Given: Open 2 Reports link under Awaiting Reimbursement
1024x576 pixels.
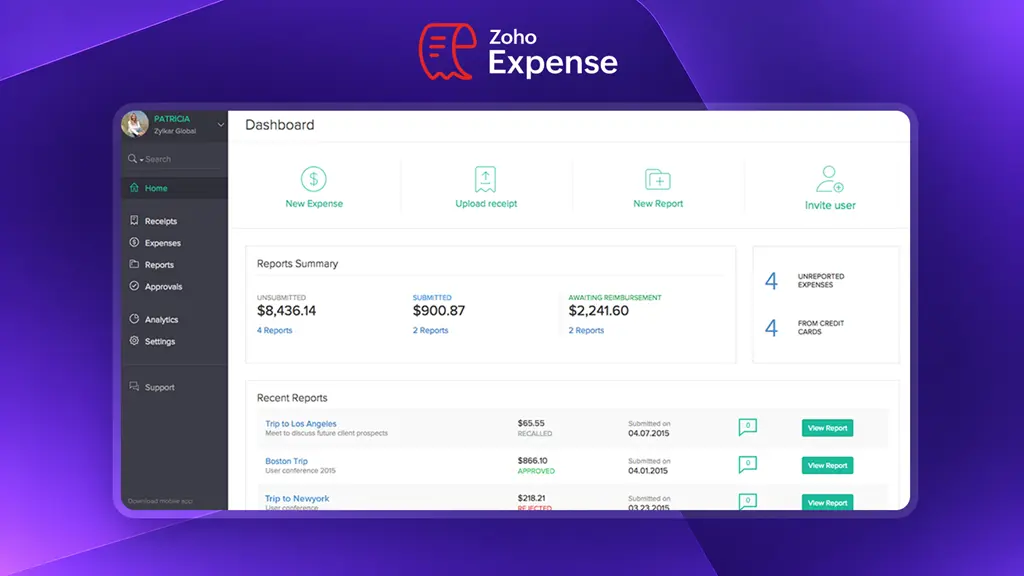Looking at the screenshot, I should (x=586, y=330).
